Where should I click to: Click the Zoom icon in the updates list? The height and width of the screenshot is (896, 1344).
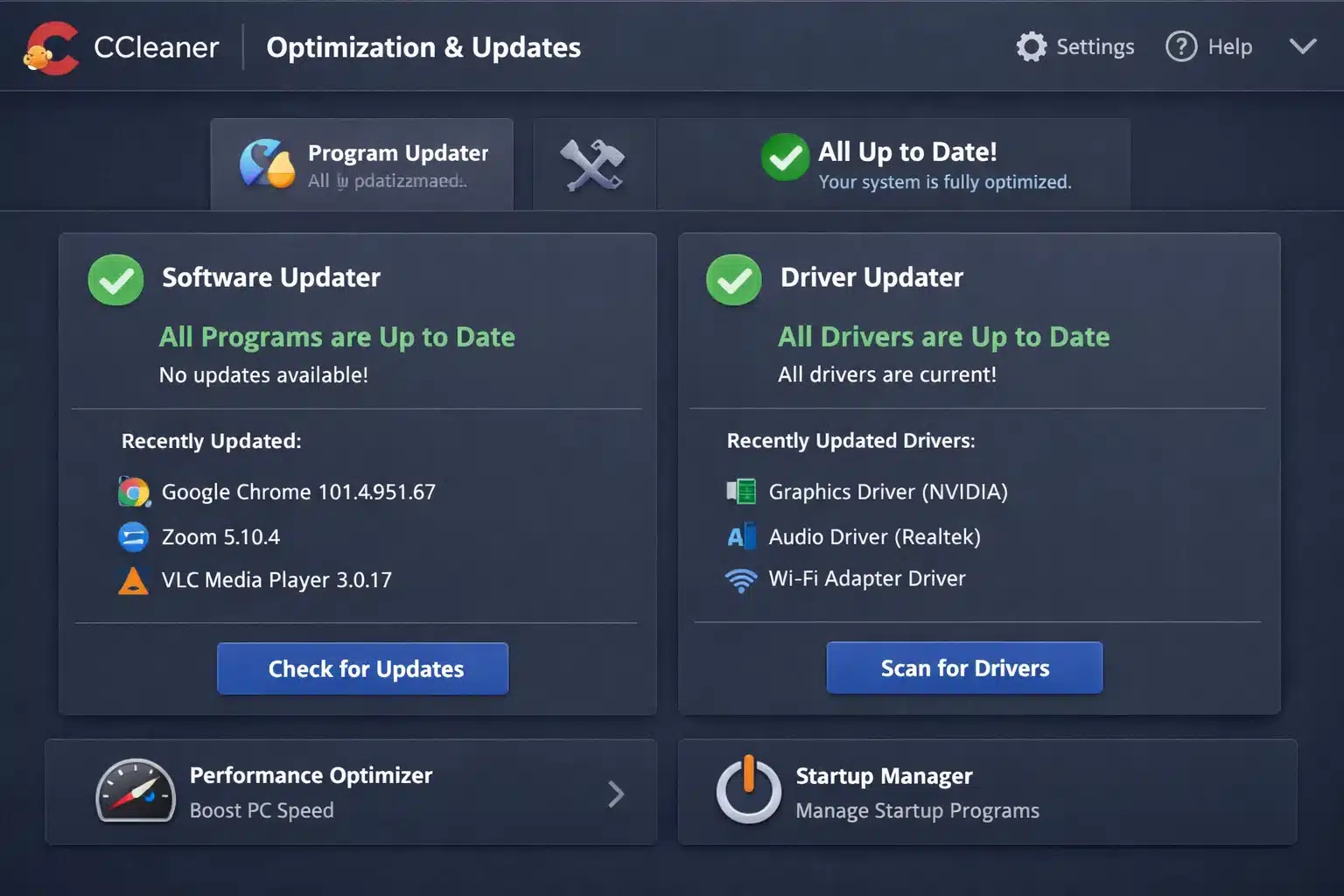133,536
